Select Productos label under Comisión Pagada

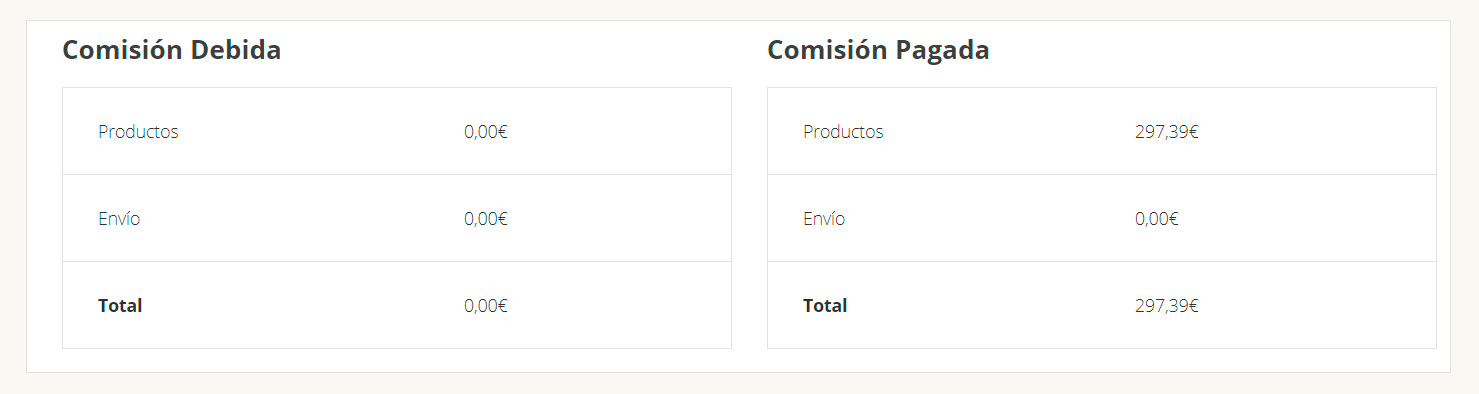pyautogui.click(x=843, y=131)
